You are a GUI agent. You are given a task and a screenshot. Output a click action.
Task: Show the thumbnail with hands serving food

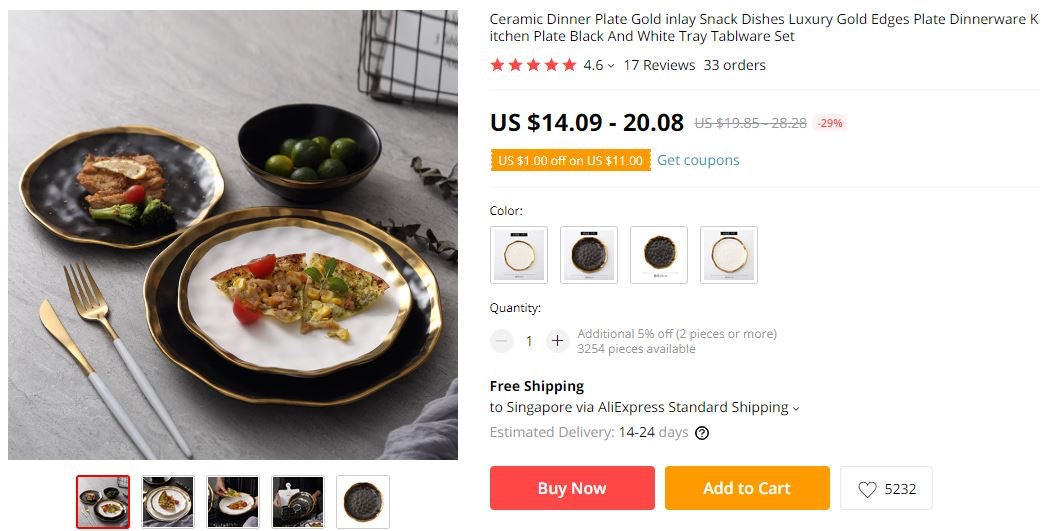[233, 501]
